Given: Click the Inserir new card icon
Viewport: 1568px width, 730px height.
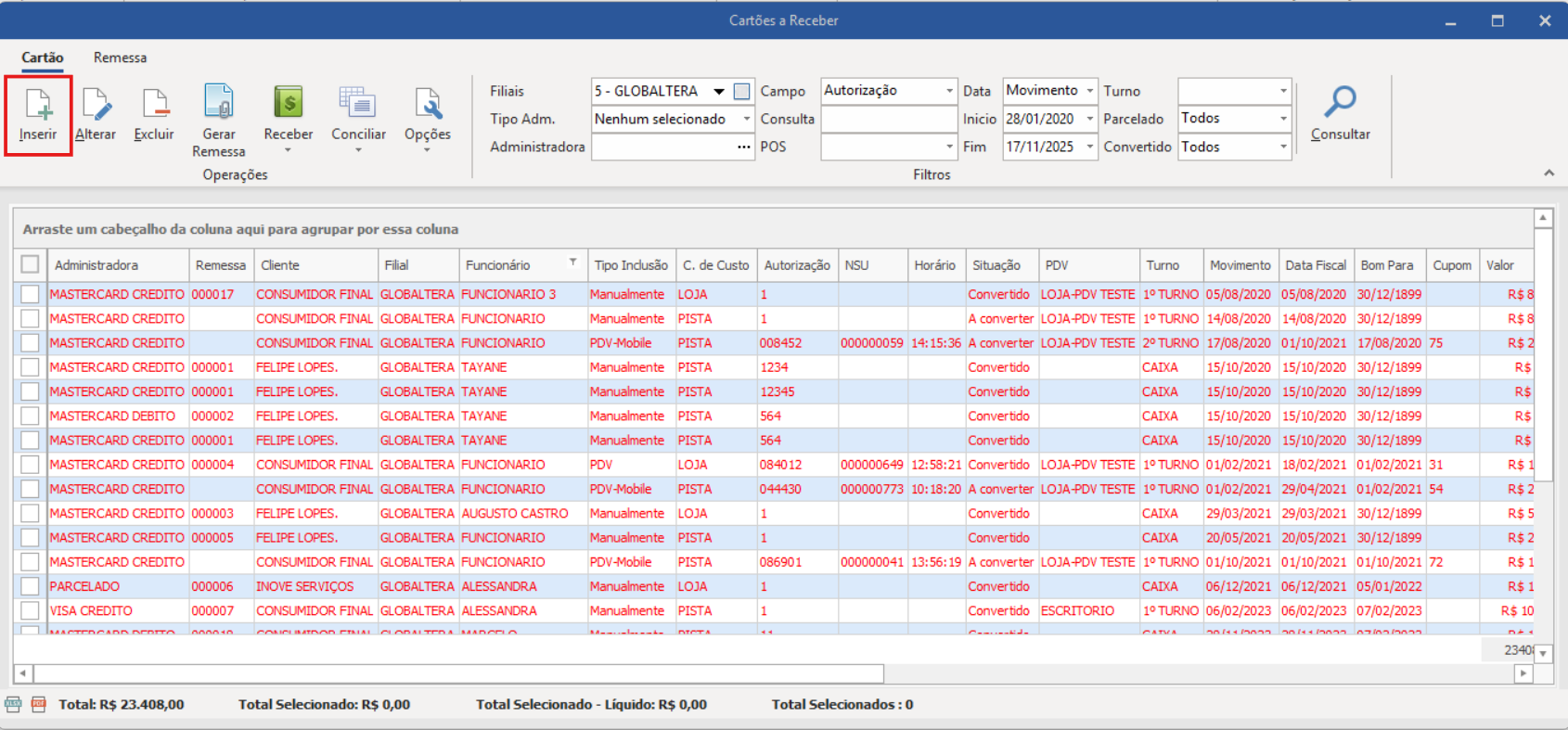Looking at the screenshot, I should pyautogui.click(x=38, y=106).
